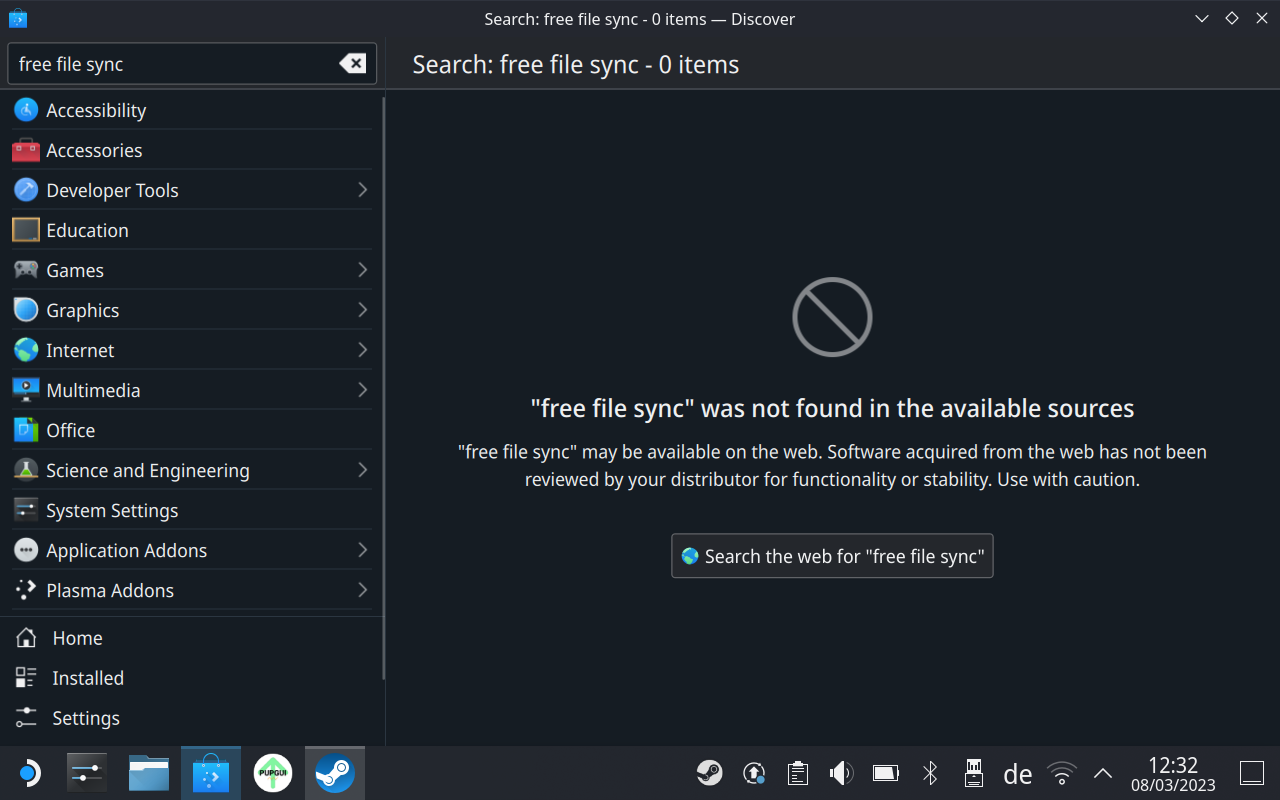Expand the Internet subcategories
Screen dimensions: 1280x800
point(362,350)
